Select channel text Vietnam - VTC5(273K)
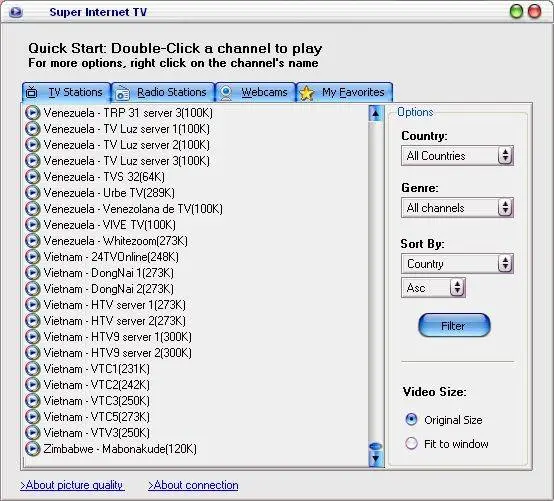 coord(96,417)
